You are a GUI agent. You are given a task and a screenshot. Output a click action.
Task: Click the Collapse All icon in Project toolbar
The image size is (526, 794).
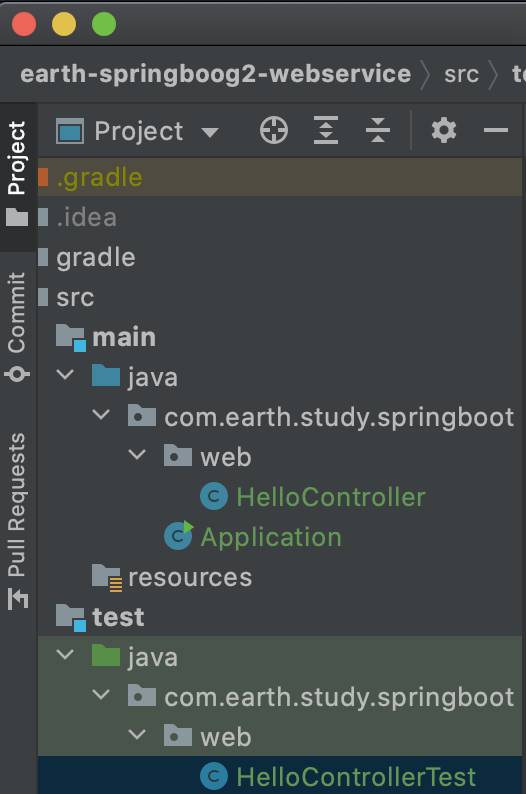pos(378,131)
